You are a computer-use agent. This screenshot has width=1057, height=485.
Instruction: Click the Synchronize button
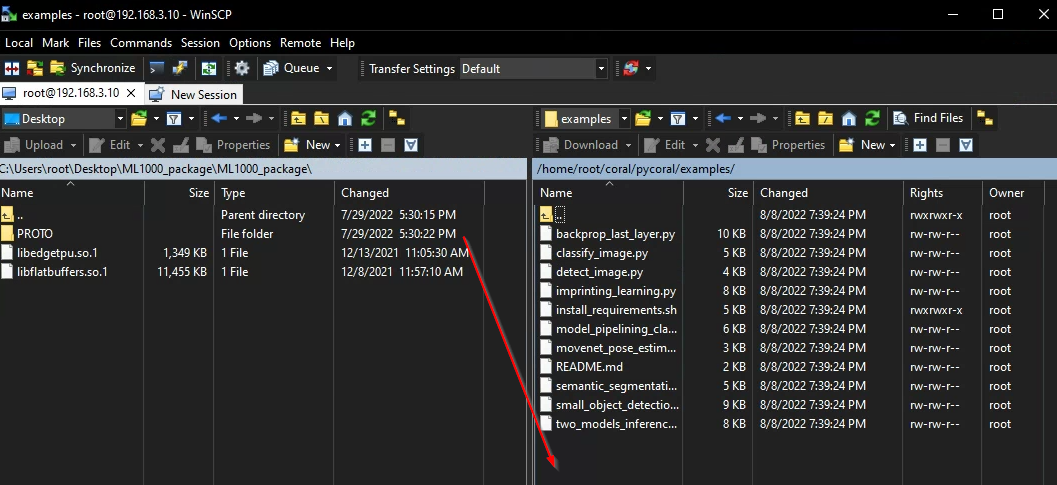point(93,68)
